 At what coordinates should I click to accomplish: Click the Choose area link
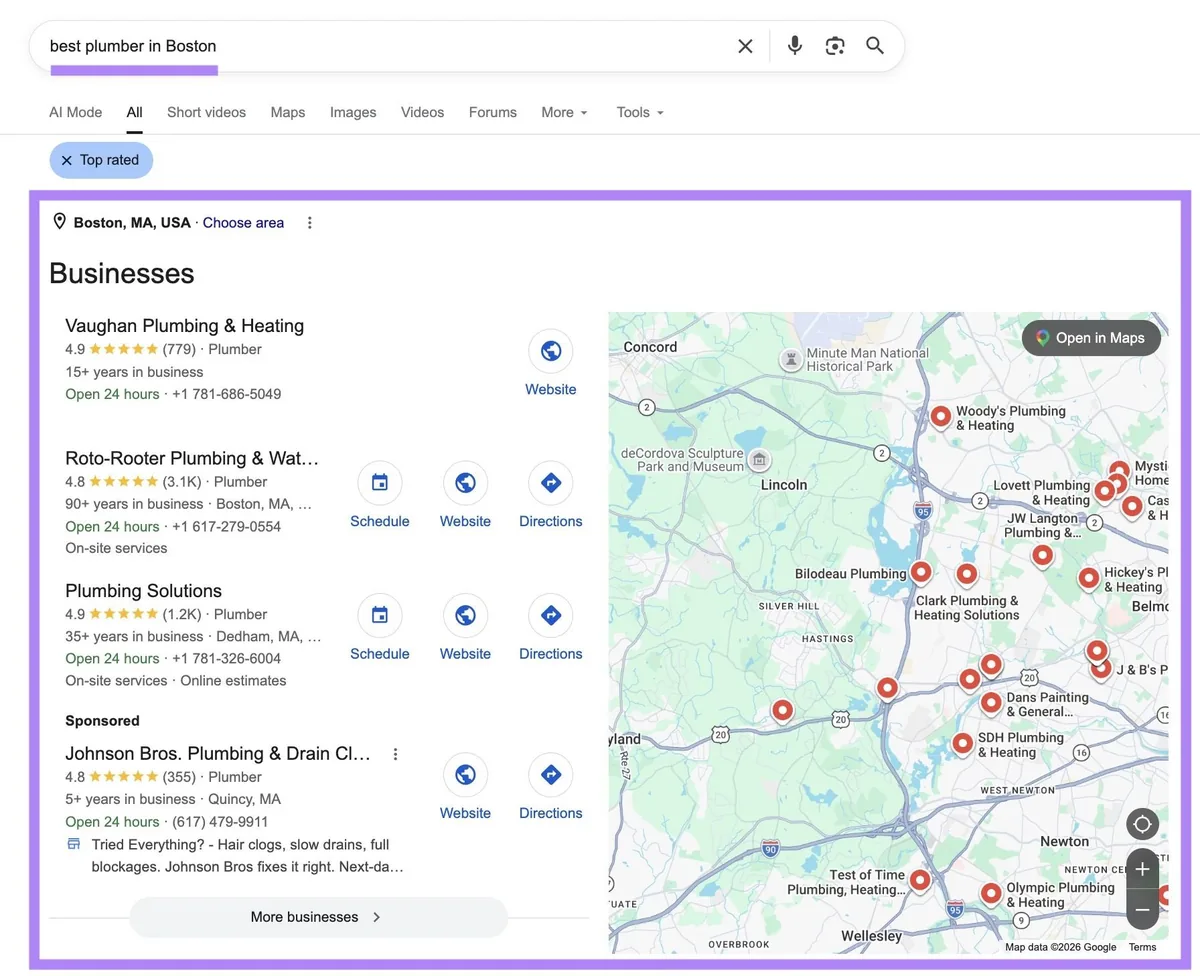point(243,223)
